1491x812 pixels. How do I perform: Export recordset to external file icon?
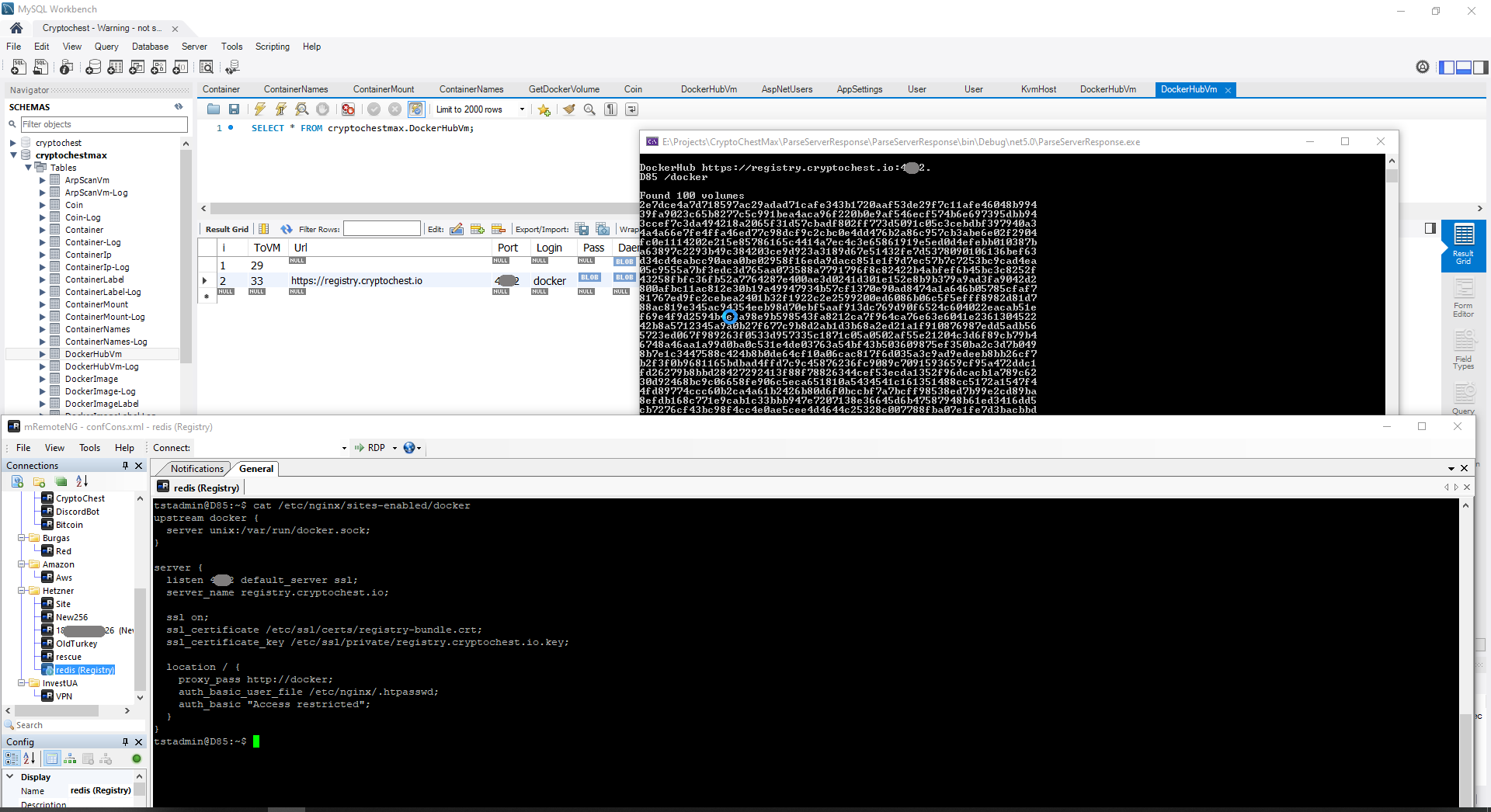[582, 229]
